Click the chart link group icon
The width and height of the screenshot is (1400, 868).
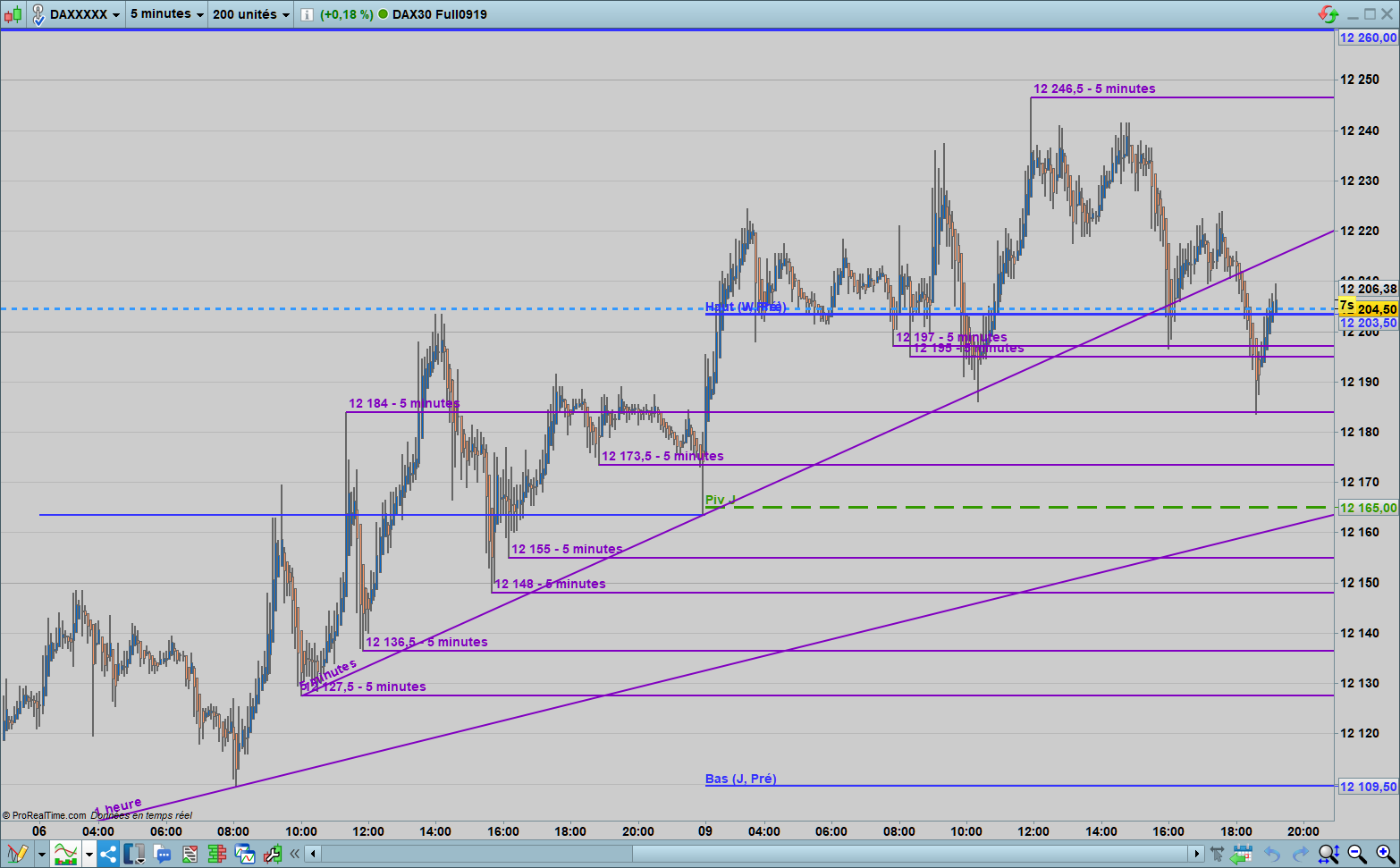coord(38,14)
